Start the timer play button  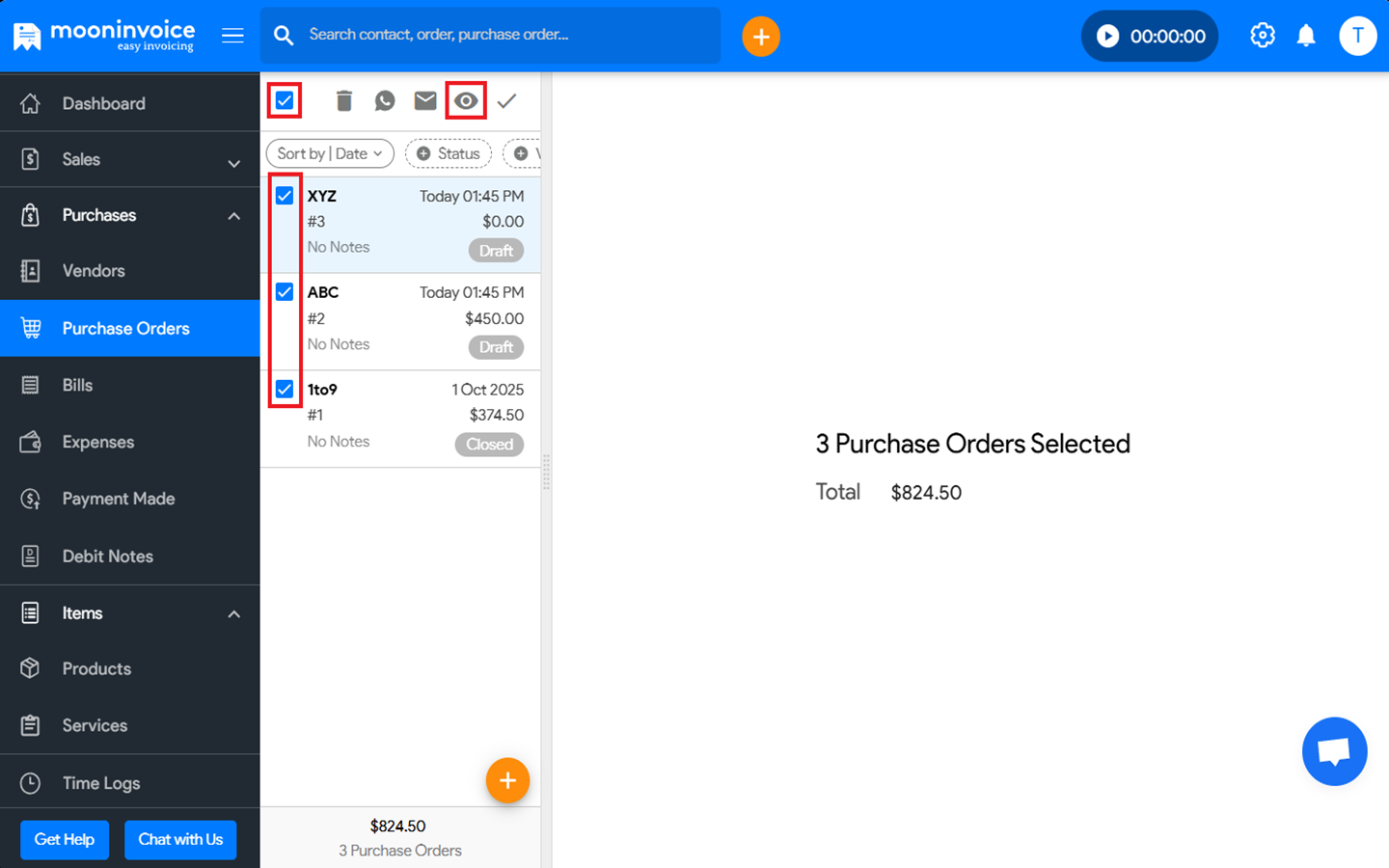1108,37
